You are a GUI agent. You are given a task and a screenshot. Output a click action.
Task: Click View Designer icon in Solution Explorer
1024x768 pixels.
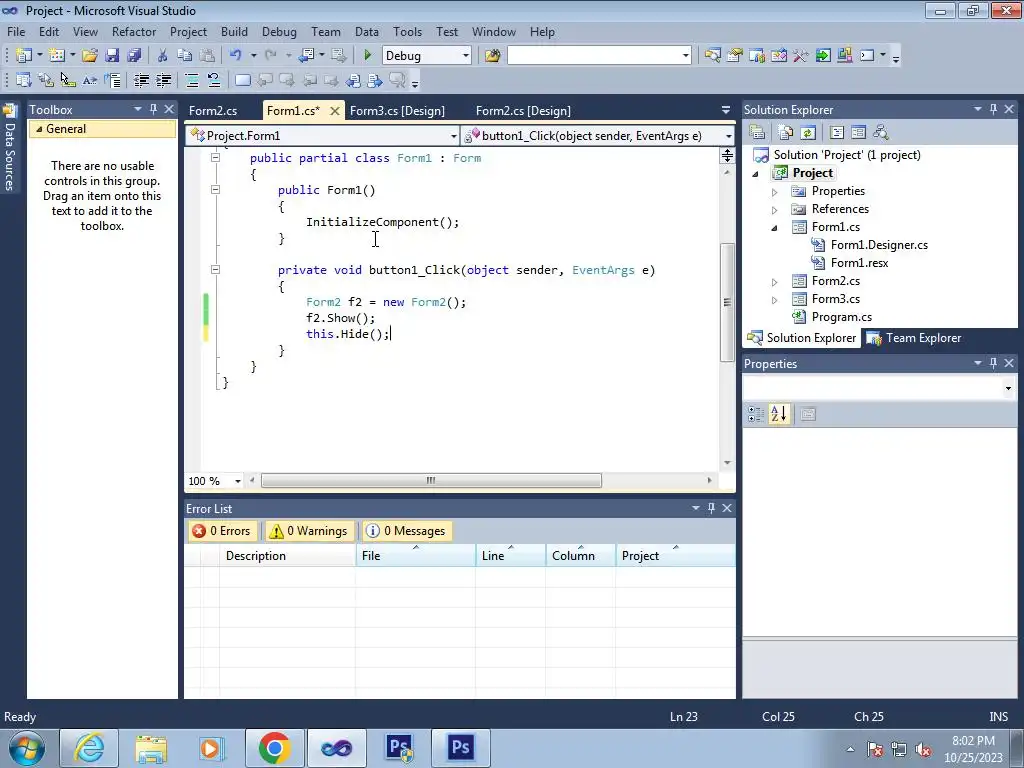[858, 133]
